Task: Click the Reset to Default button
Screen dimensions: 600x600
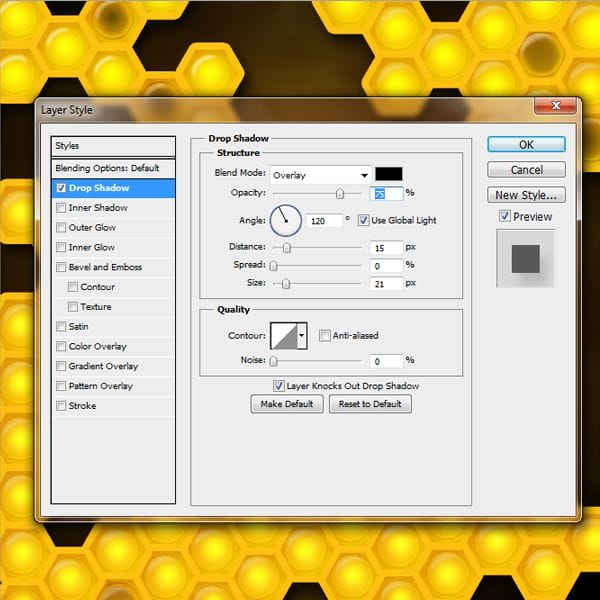Action: pos(370,404)
